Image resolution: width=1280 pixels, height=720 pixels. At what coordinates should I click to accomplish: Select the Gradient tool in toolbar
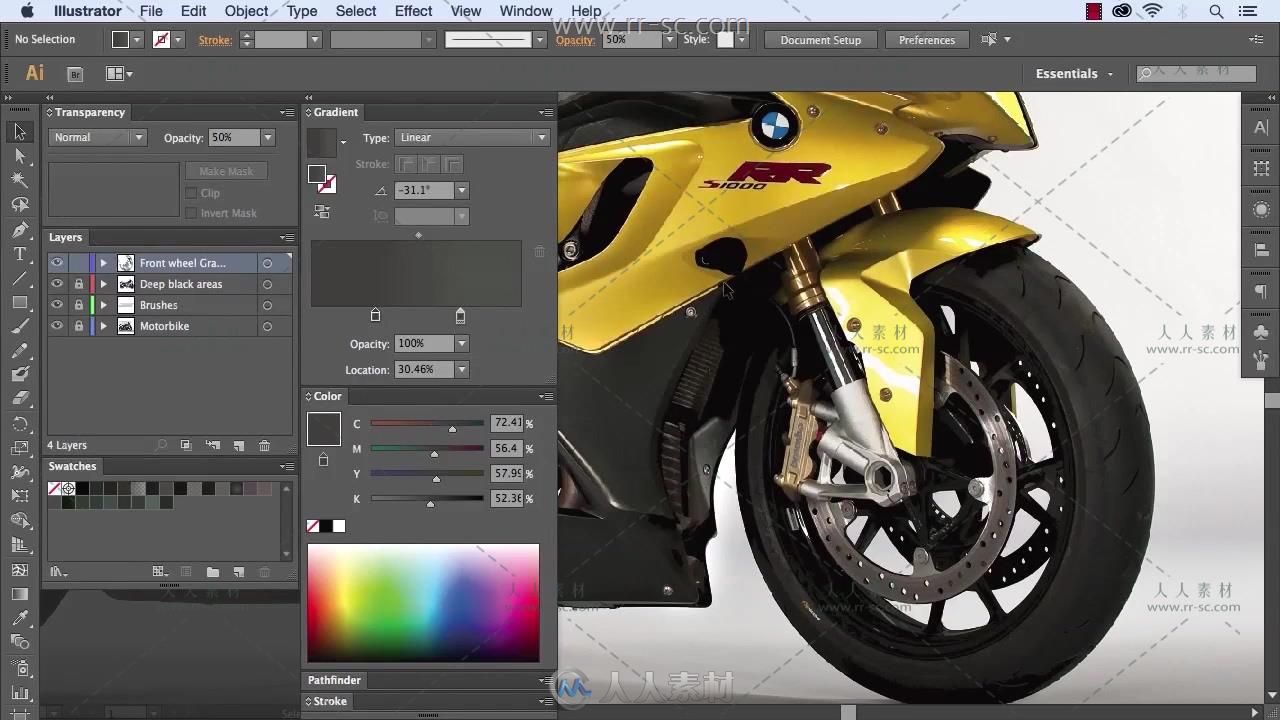tap(19, 594)
